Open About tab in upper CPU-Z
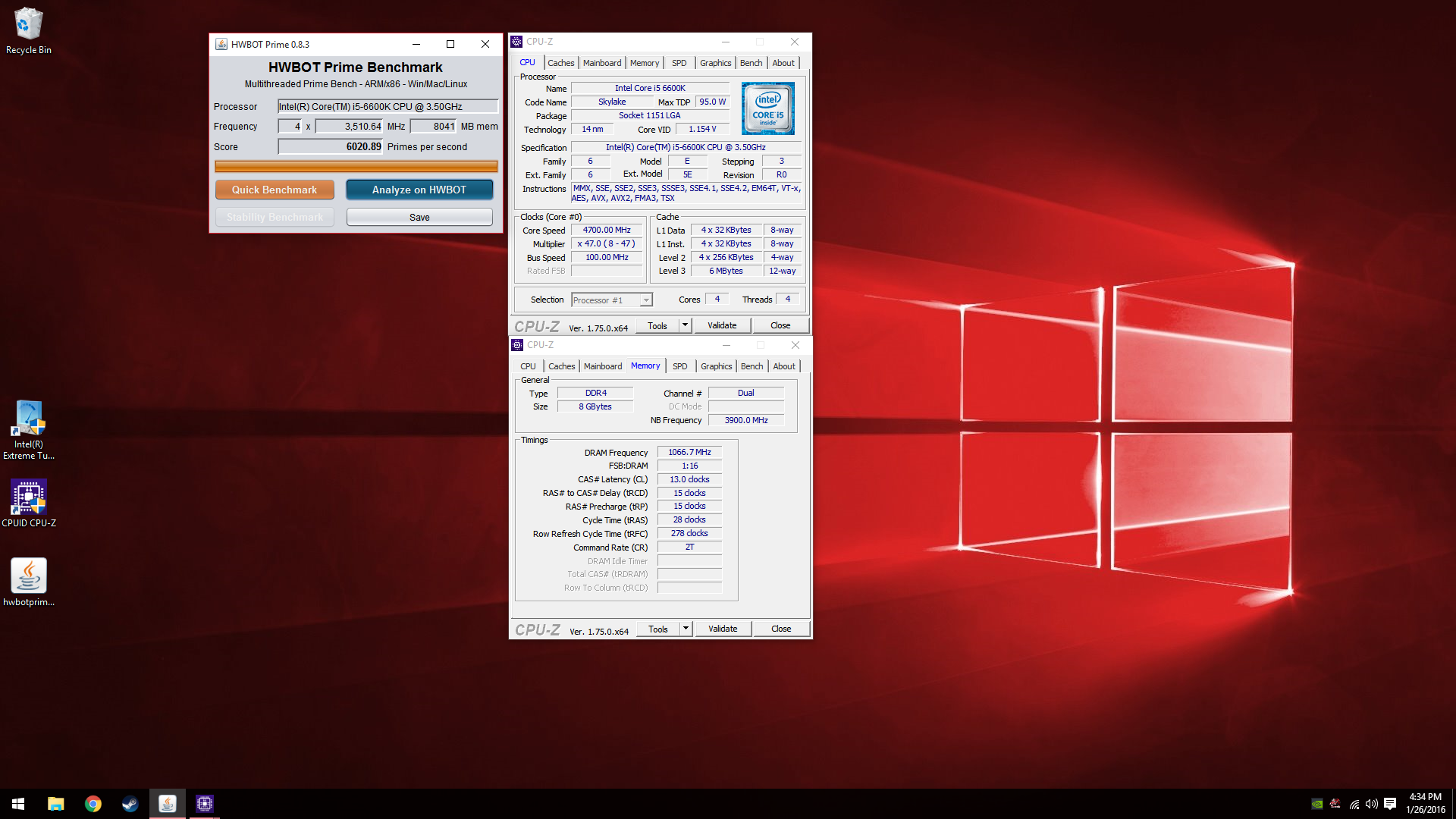This screenshot has height=819, width=1456. point(783,63)
